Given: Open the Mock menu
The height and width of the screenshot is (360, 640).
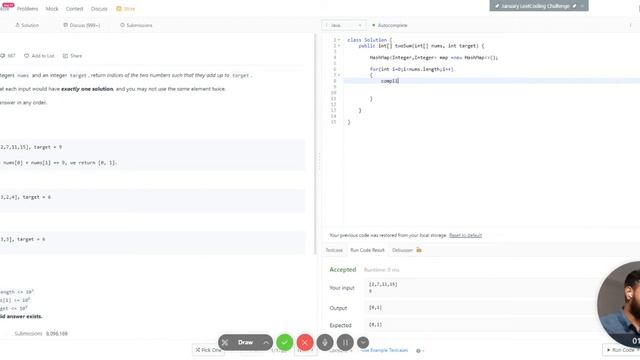Looking at the screenshot, I should pyautogui.click(x=52, y=9).
